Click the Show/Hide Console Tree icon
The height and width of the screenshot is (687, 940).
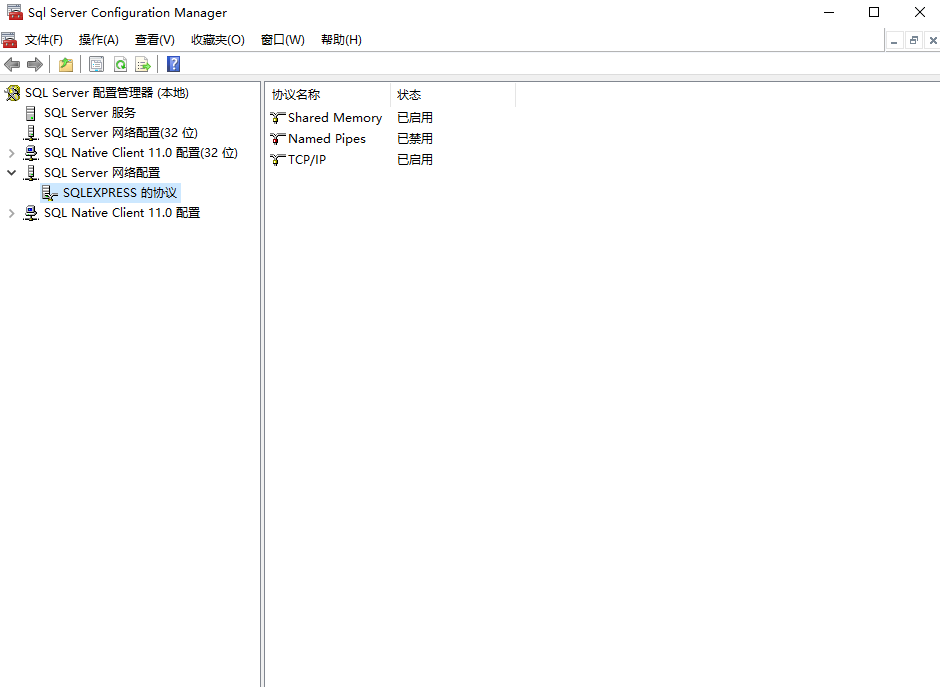click(96, 64)
